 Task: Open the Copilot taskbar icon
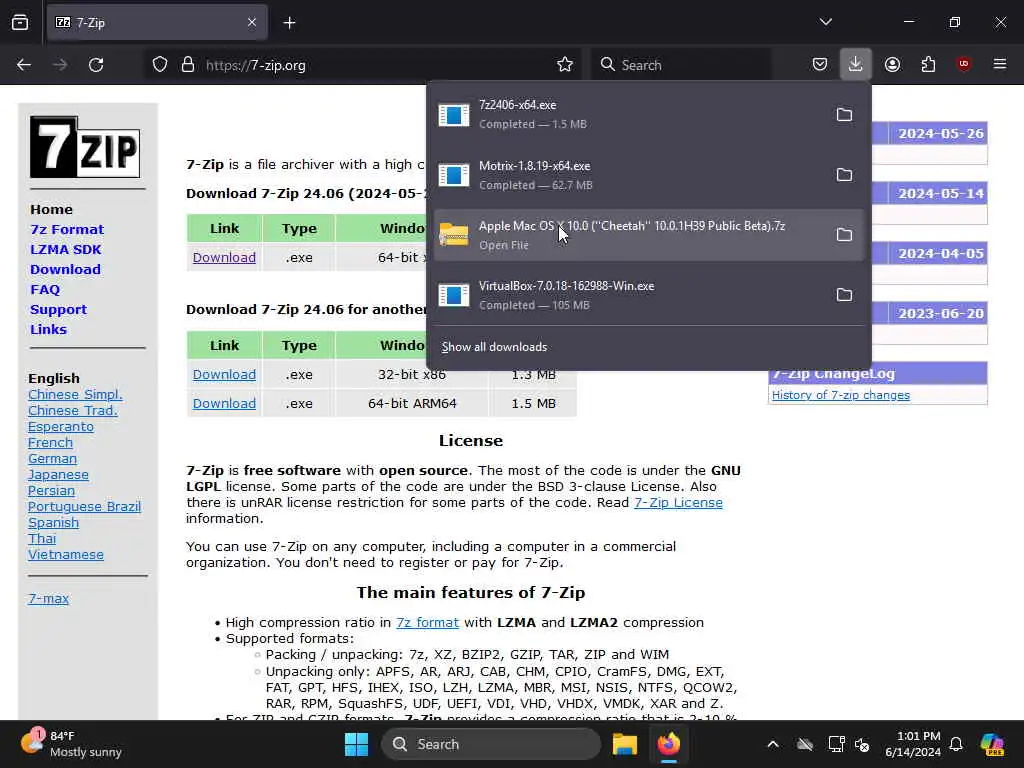click(x=992, y=744)
